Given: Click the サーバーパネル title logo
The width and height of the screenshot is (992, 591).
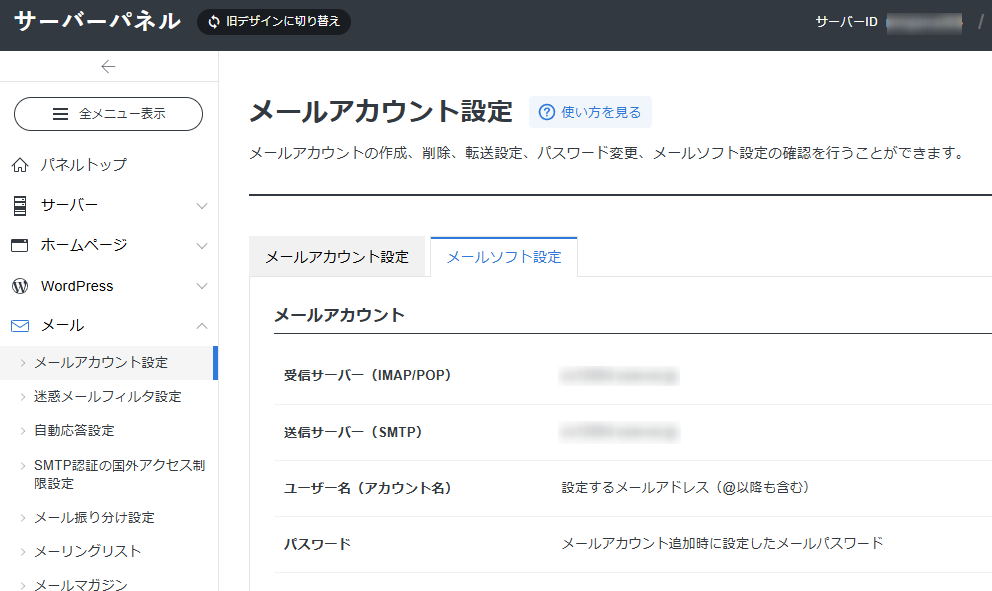Looking at the screenshot, I should pos(97,21).
